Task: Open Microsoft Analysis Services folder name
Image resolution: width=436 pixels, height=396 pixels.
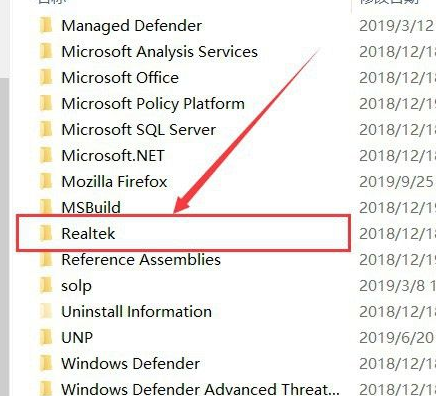Action: [x=159, y=52]
